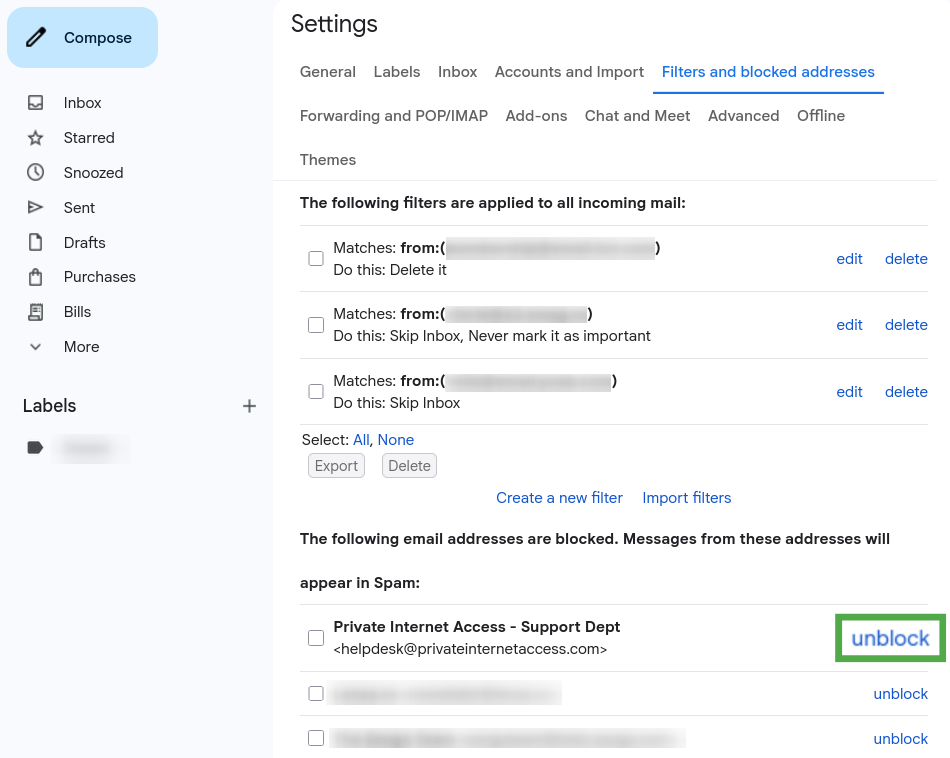Check the Private Internet Access blocked address
Screen dimensions: 950x758
[316, 638]
